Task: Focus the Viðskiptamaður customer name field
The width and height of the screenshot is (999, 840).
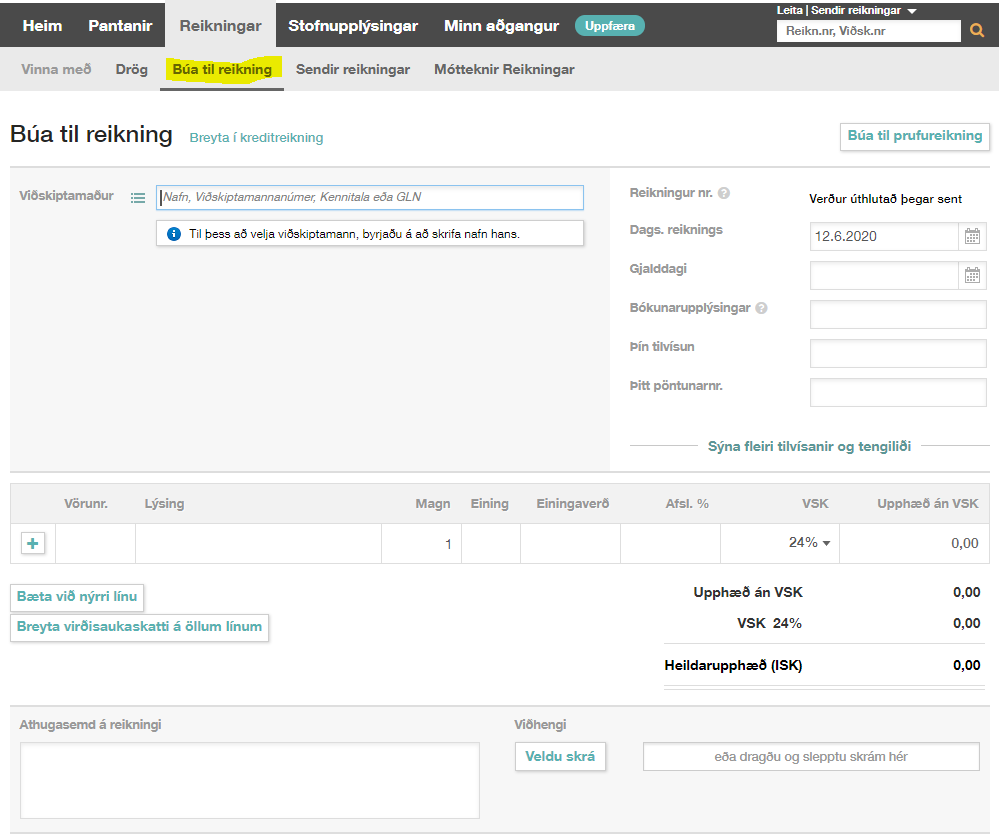Action: (370, 198)
